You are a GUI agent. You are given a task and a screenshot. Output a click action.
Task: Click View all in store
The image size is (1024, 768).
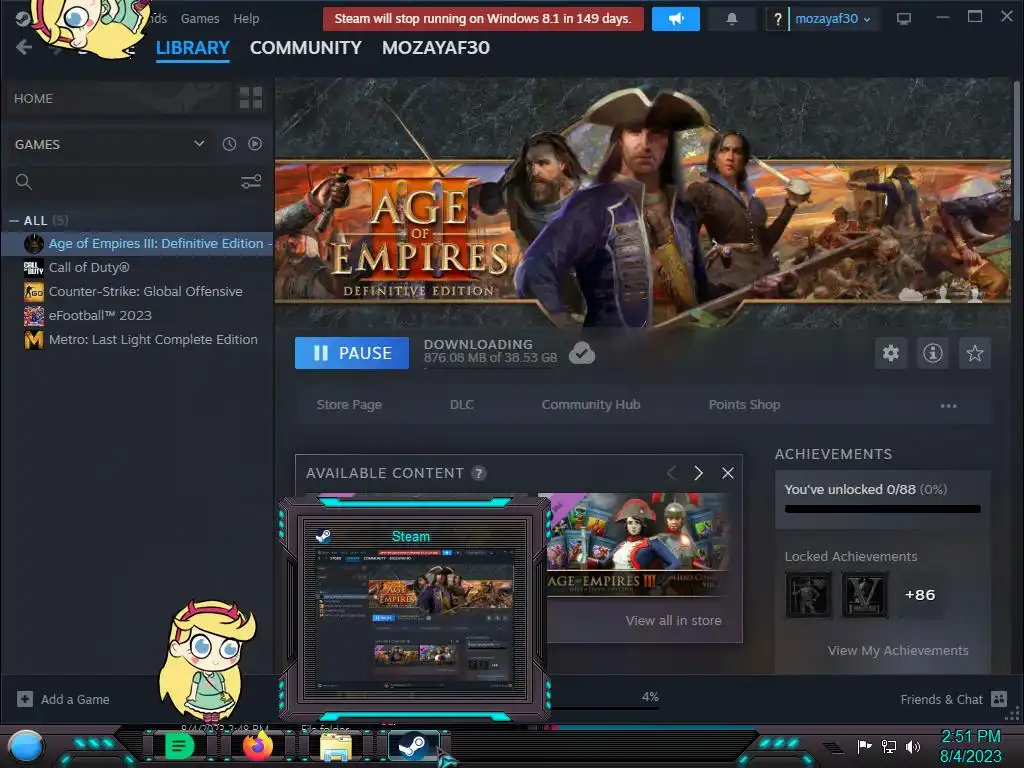point(673,620)
